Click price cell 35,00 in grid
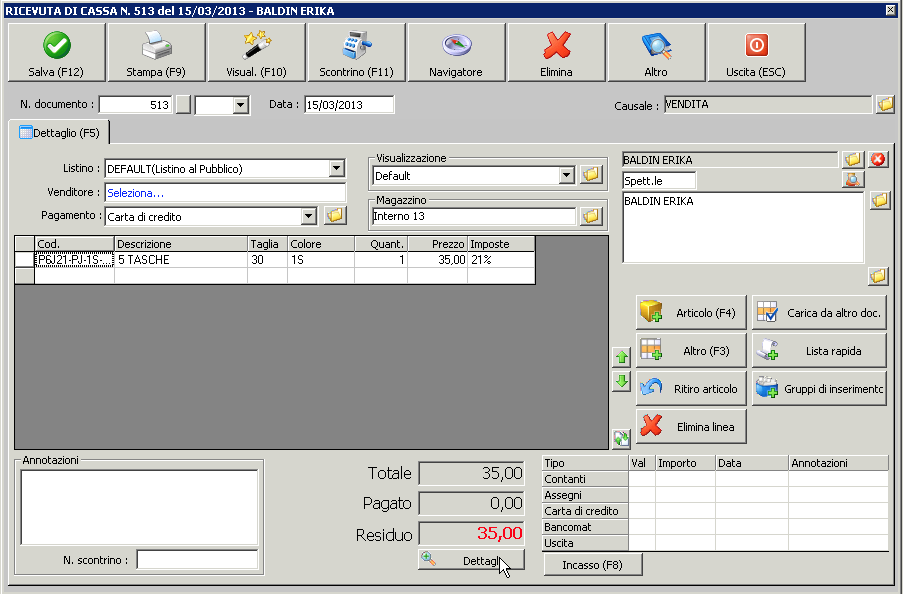The height and width of the screenshot is (594, 903). coord(438,260)
